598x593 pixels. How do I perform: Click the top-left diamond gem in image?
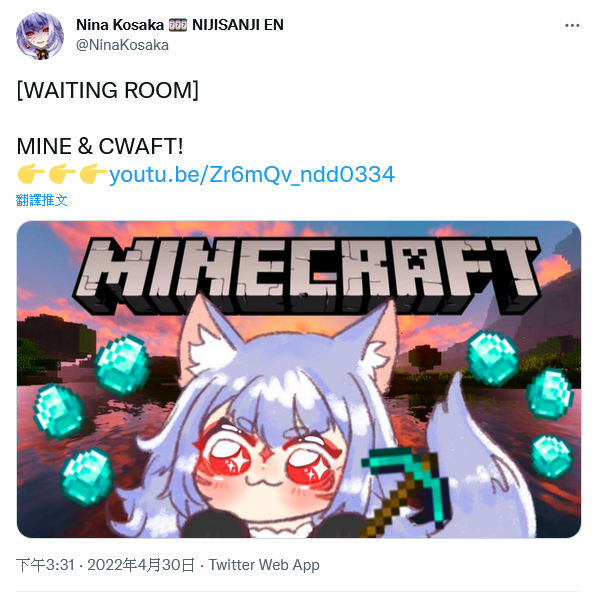click(122, 365)
